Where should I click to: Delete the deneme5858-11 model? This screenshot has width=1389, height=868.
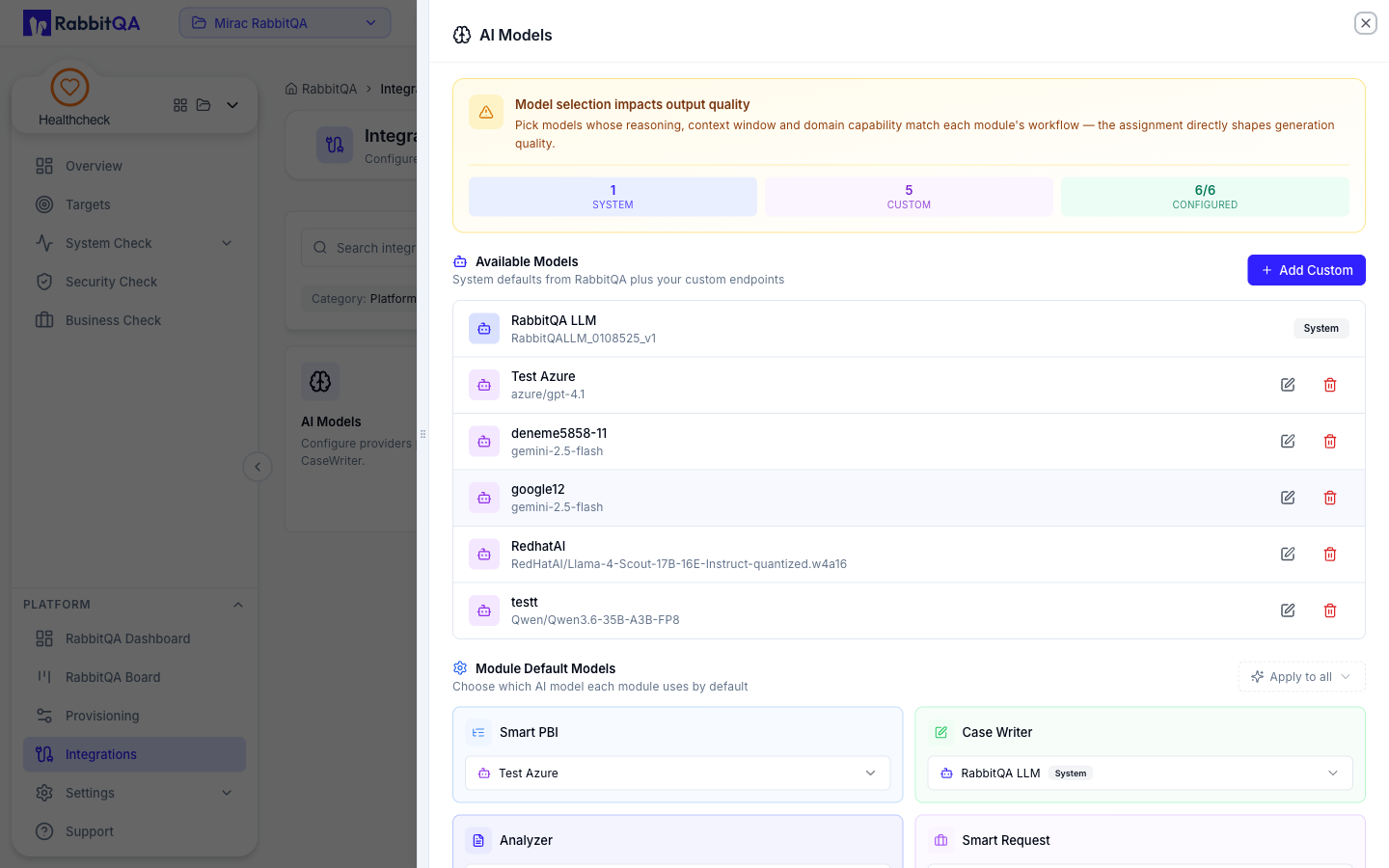(x=1330, y=441)
